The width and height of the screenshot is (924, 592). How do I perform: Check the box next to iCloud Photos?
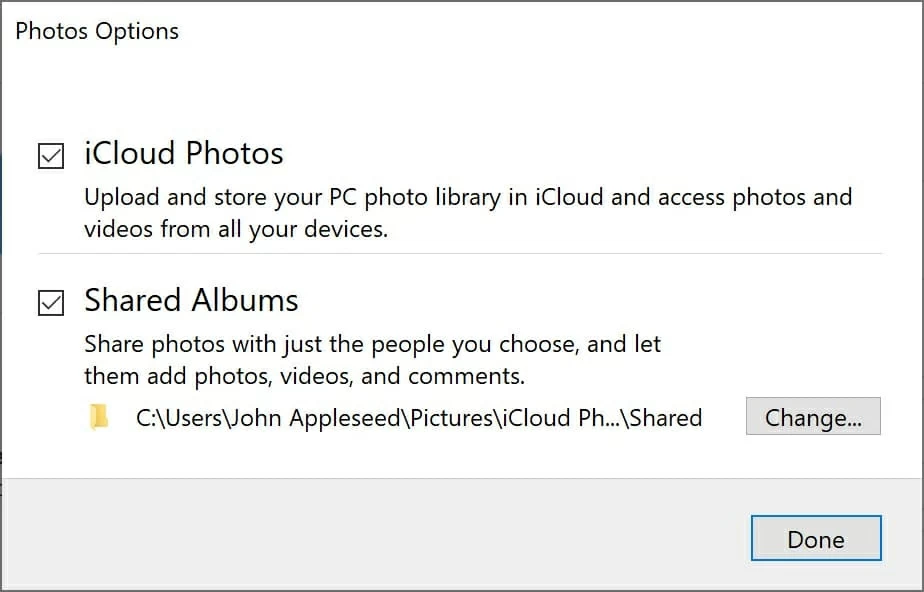click(x=51, y=153)
